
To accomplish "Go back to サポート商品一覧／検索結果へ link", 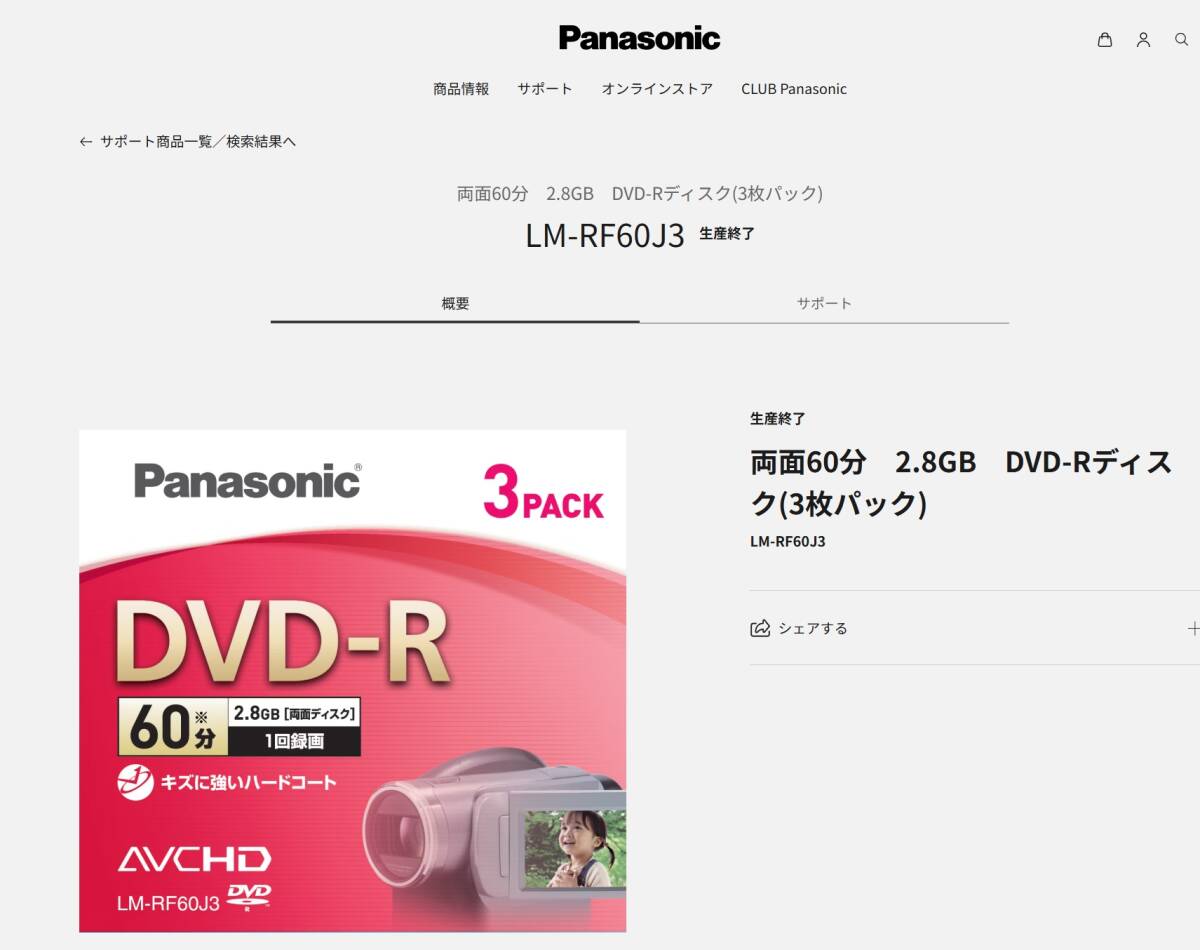I will (x=198, y=142).
